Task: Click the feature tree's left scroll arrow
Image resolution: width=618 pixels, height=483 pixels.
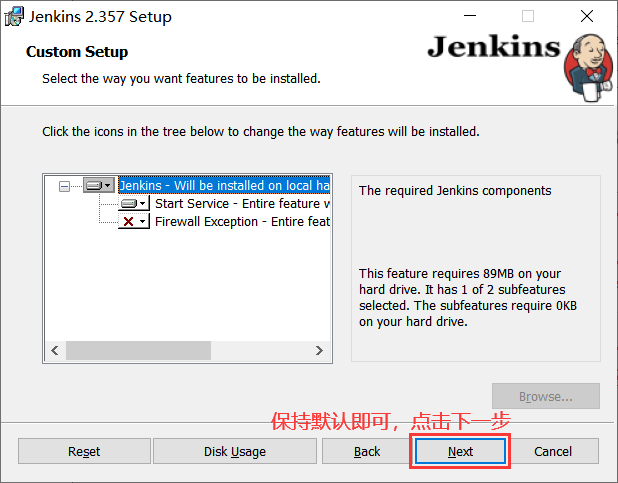Action: click(x=55, y=351)
